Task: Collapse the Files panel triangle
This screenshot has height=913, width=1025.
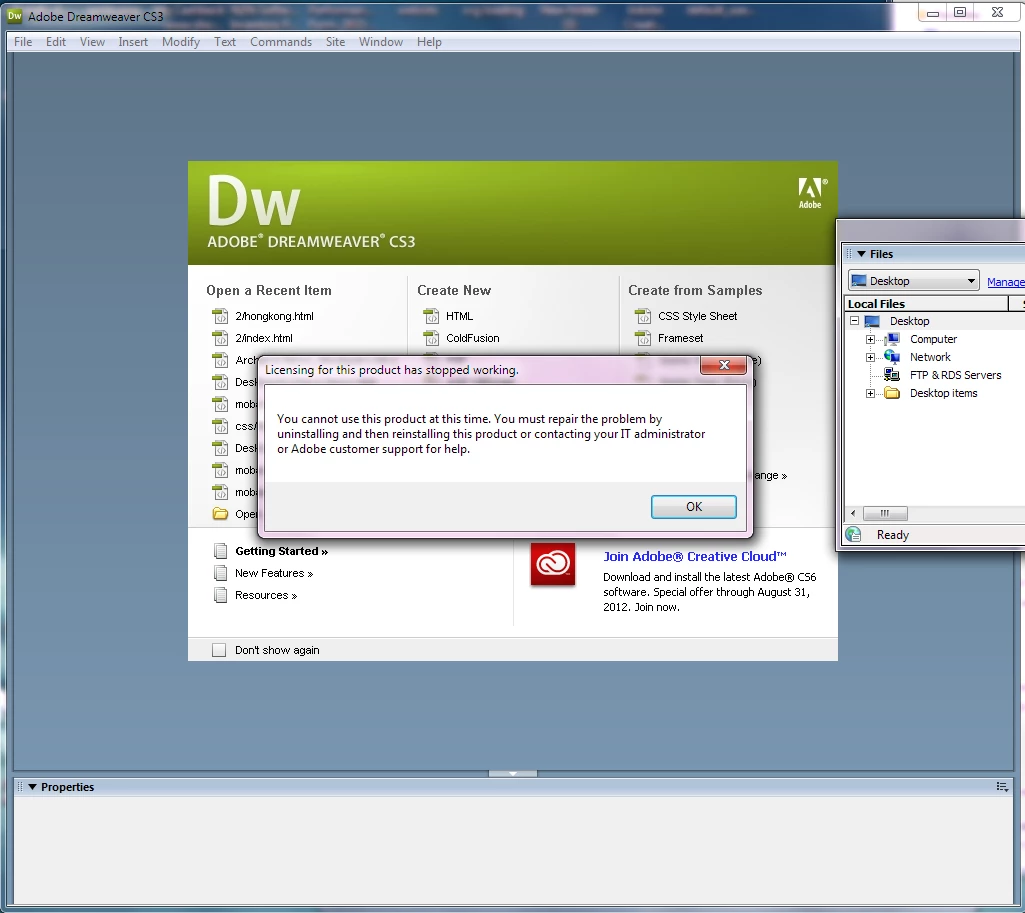Action: tap(862, 254)
